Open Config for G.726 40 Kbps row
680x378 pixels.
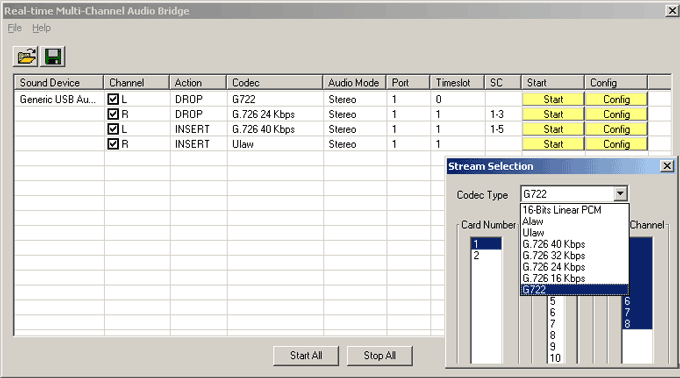(x=616, y=129)
